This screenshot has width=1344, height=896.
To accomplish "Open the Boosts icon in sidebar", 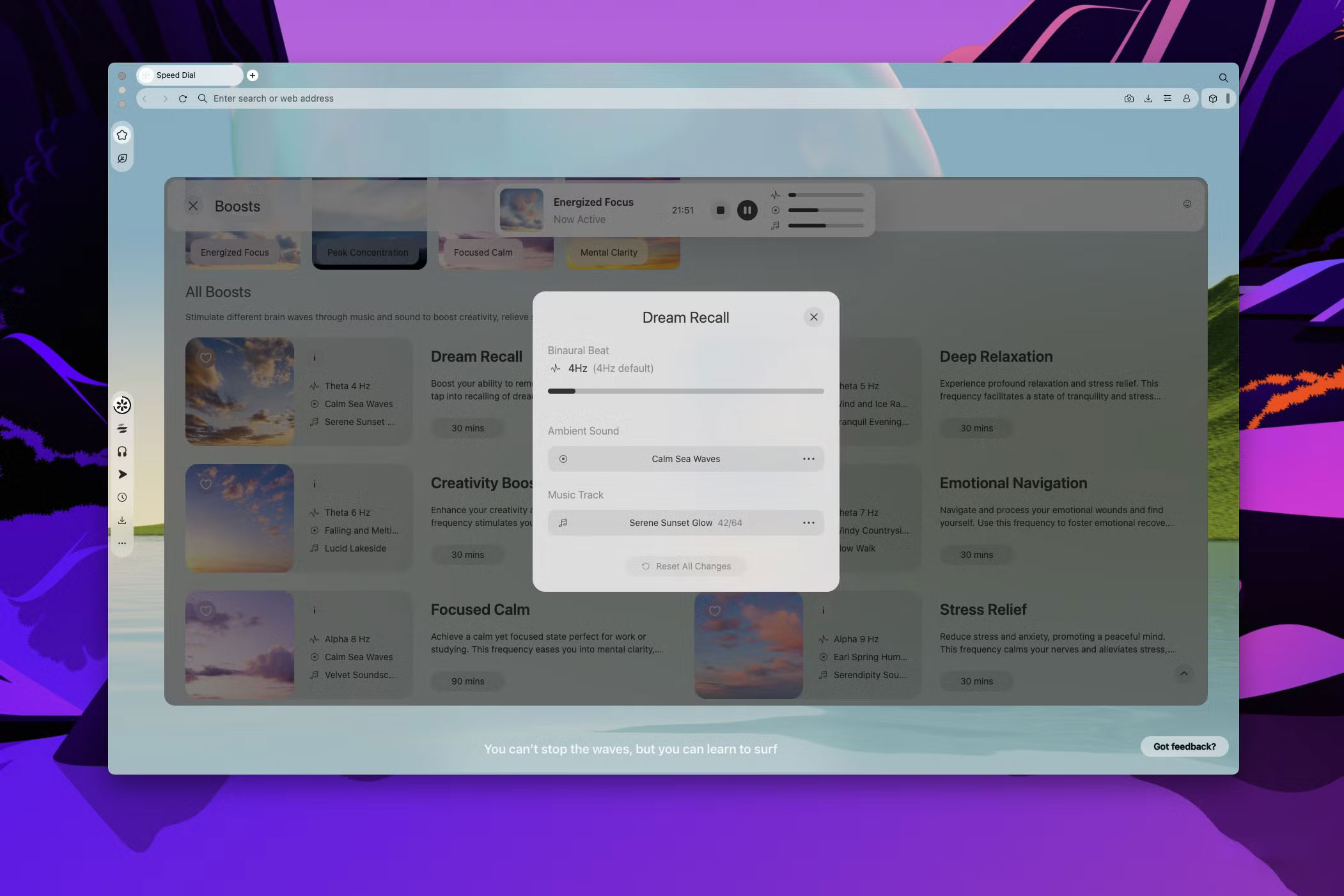I will [x=122, y=405].
